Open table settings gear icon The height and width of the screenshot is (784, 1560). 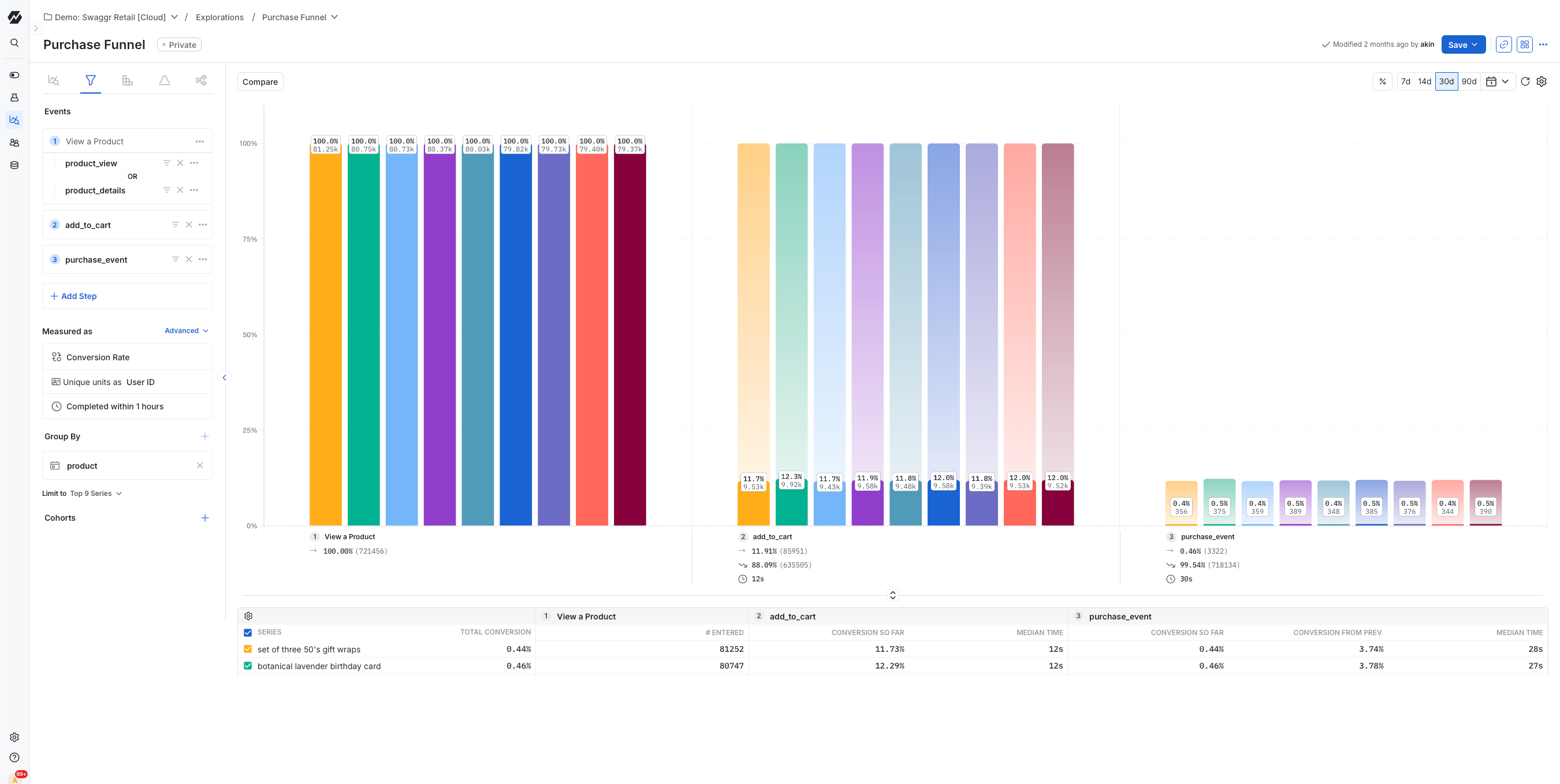pos(248,615)
